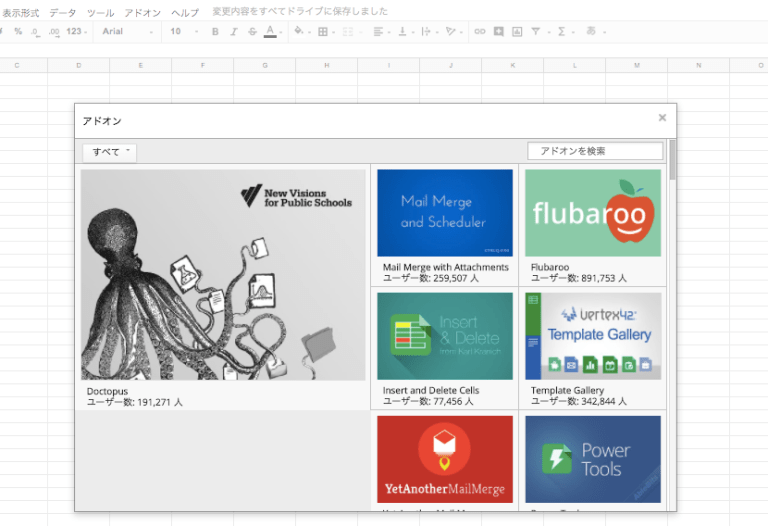Select column K header

[513, 65]
